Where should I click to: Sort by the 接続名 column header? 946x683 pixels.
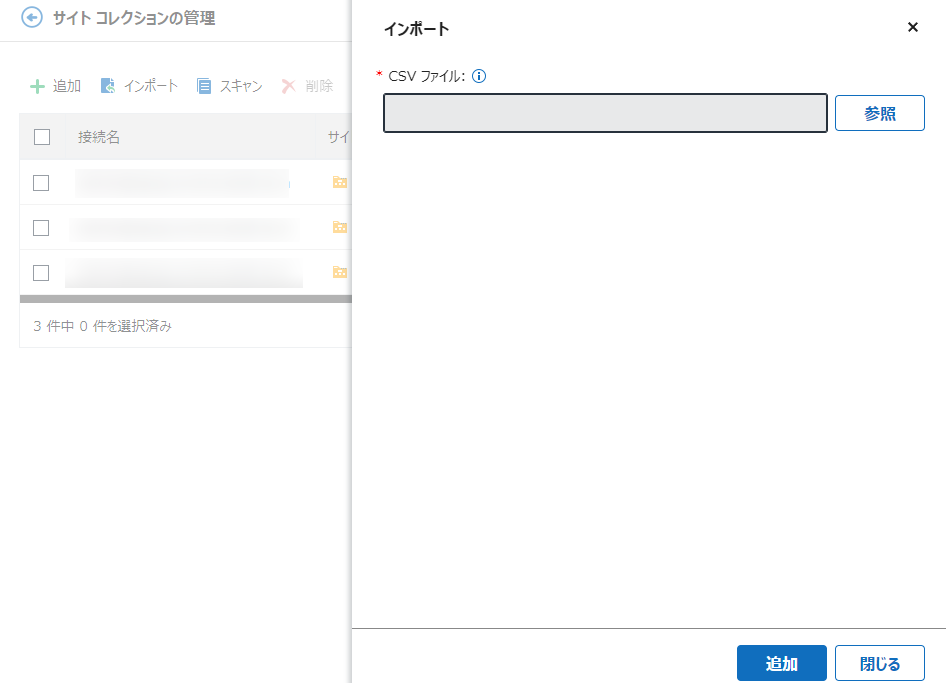click(99, 137)
